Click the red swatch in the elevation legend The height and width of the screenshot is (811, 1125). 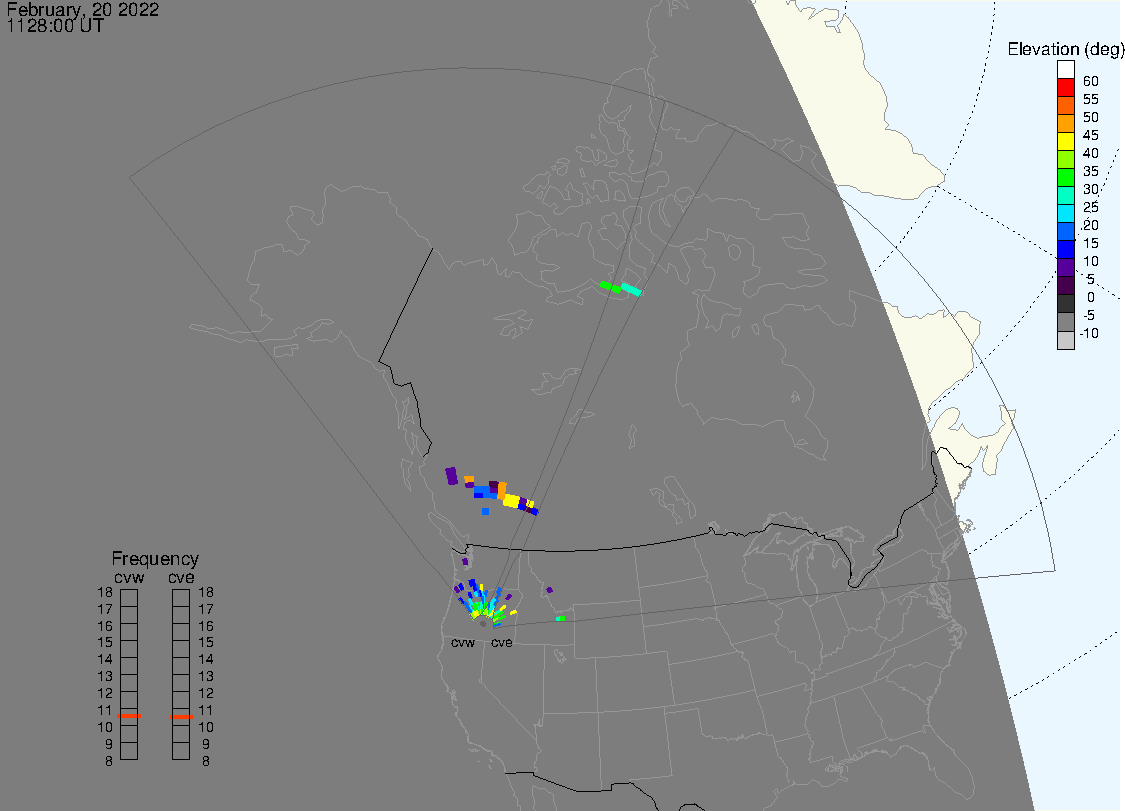click(x=1065, y=88)
